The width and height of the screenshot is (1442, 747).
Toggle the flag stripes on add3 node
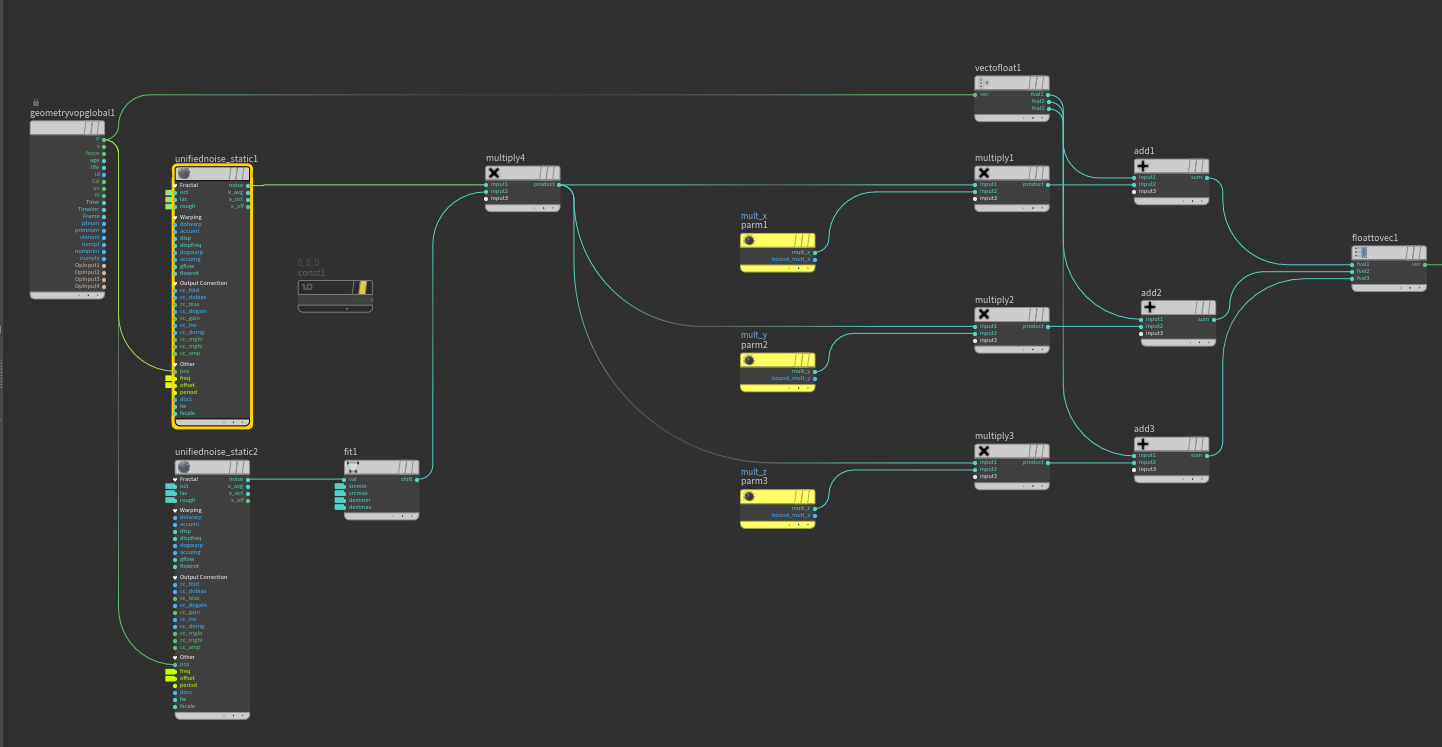[1197, 444]
